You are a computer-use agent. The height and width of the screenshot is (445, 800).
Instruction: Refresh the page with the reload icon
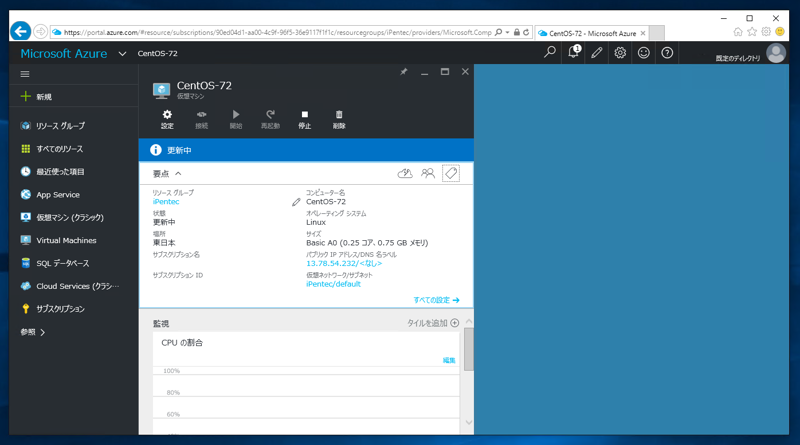click(x=526, y=32)
